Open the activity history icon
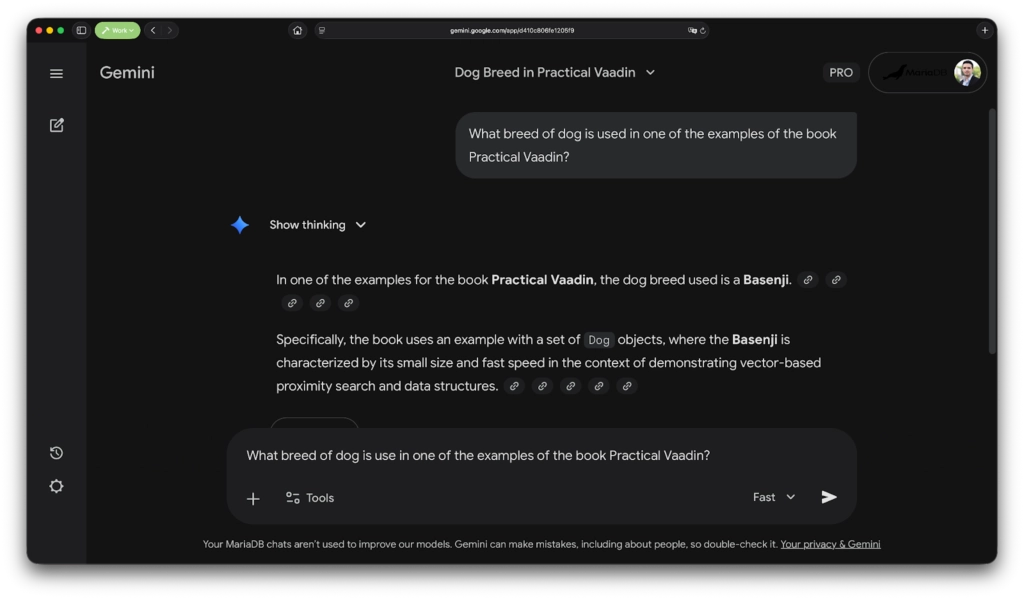Viewport: 1024px width, 599px height. 56,453
